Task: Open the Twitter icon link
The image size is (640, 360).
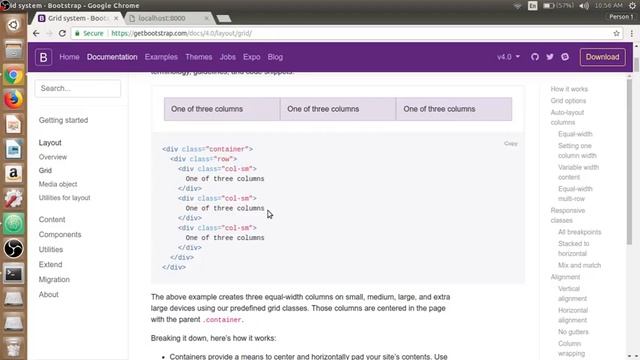Action: tap(550, 57)
